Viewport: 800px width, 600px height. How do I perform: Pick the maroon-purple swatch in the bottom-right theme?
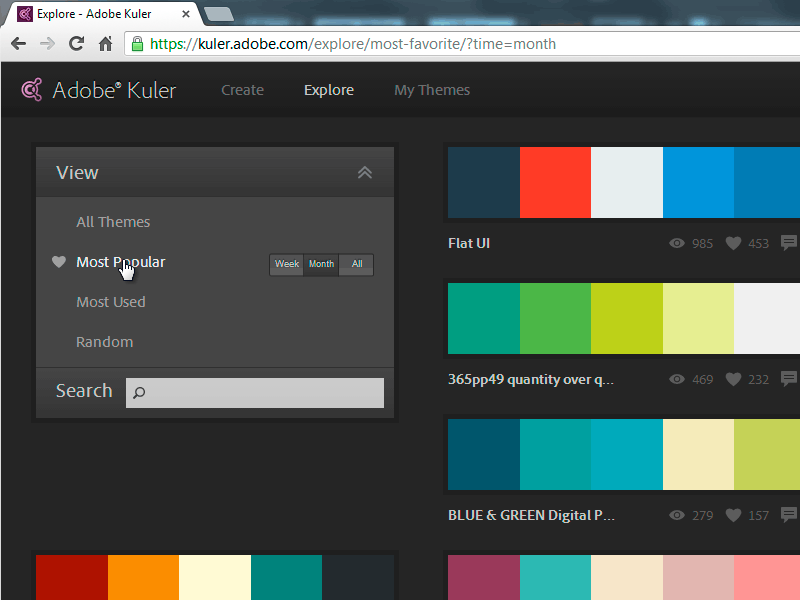[484, 578]
